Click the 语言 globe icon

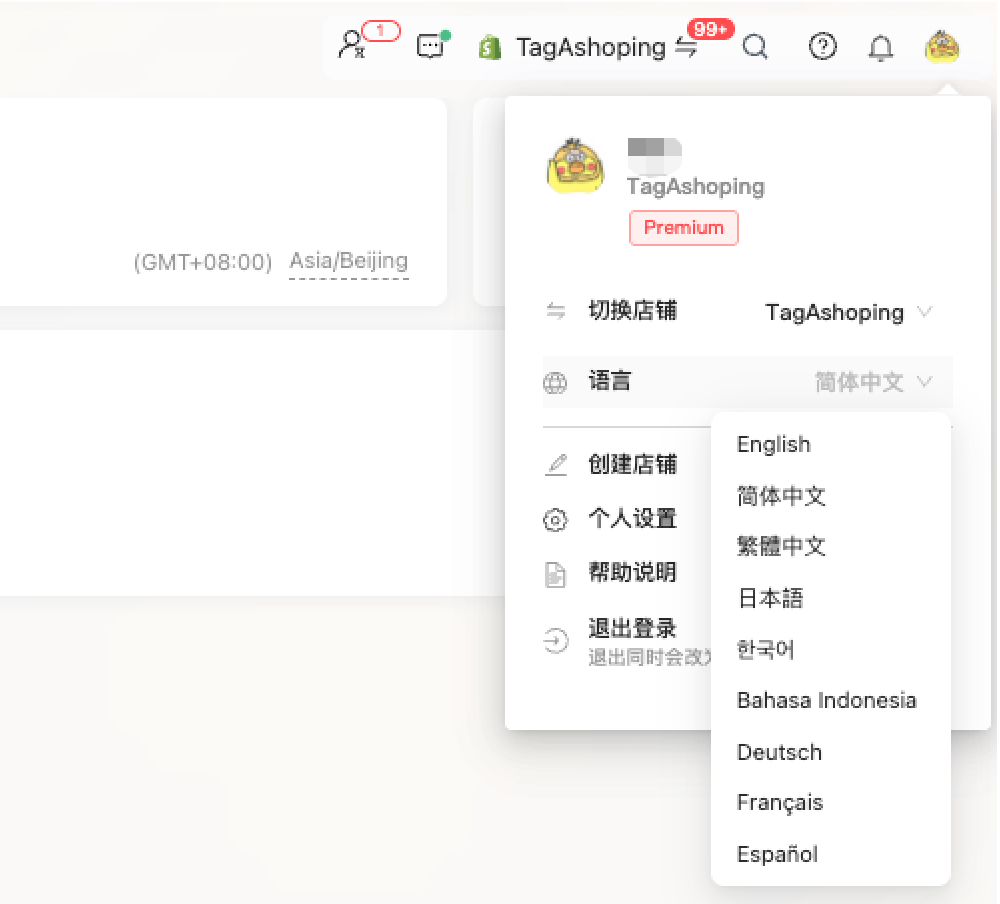click(x=555, y=383)
